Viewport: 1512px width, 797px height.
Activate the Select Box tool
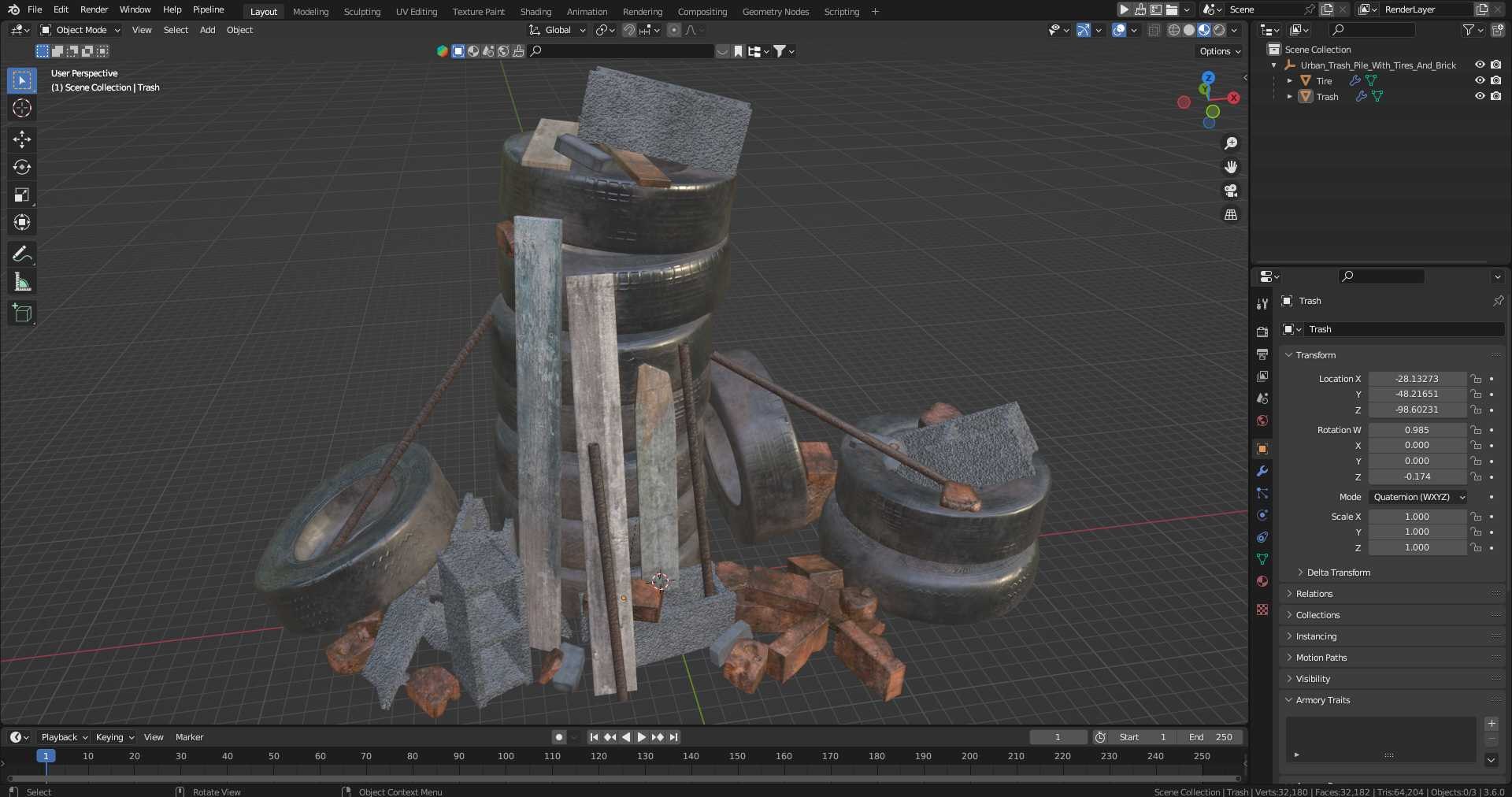tap(22, 80)
